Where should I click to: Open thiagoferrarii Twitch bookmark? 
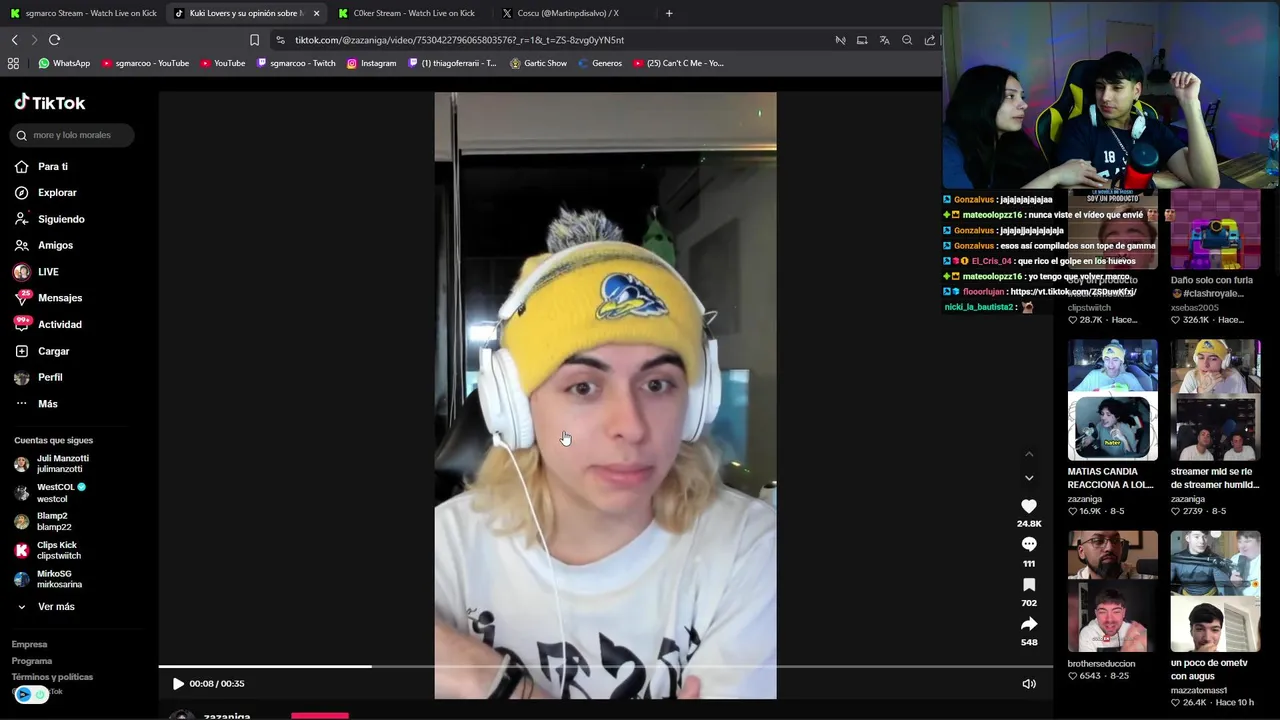pos(452,63)
